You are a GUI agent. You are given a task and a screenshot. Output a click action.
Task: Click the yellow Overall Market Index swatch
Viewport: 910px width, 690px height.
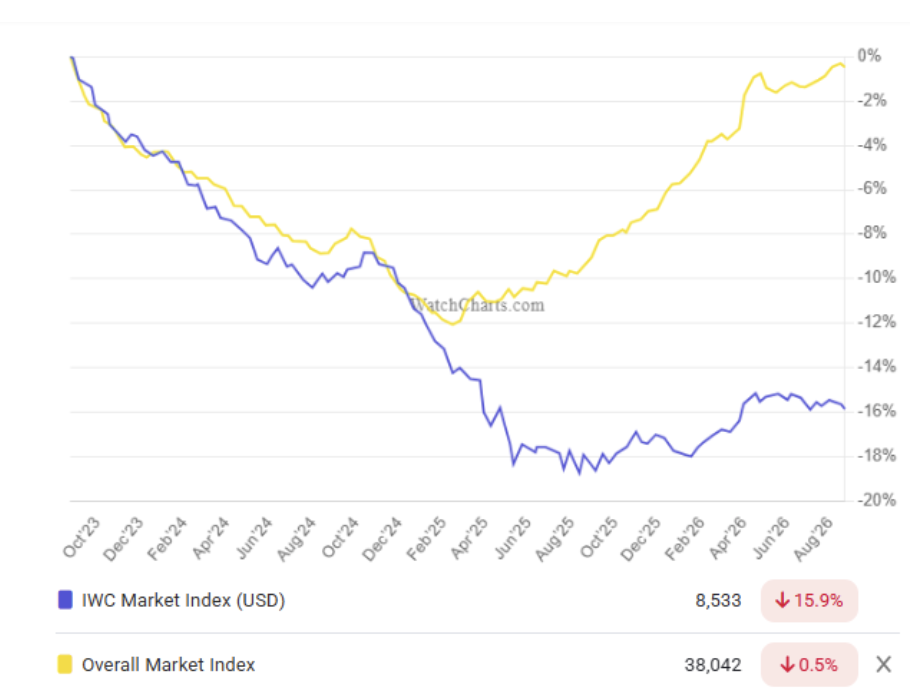[x=65, y=664]
